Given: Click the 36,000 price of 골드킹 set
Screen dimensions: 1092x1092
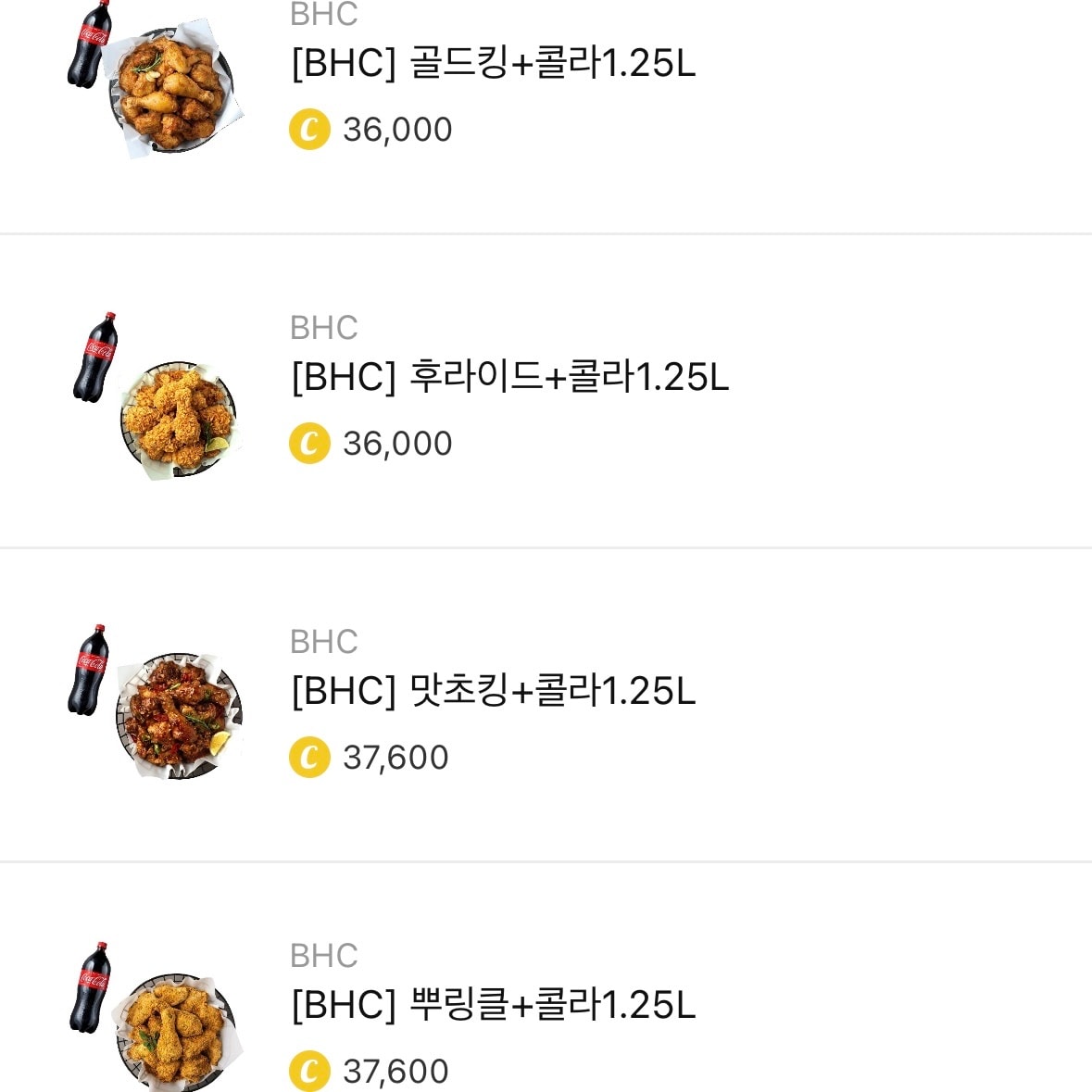Looking at the screenshot, I should (396, 130).
